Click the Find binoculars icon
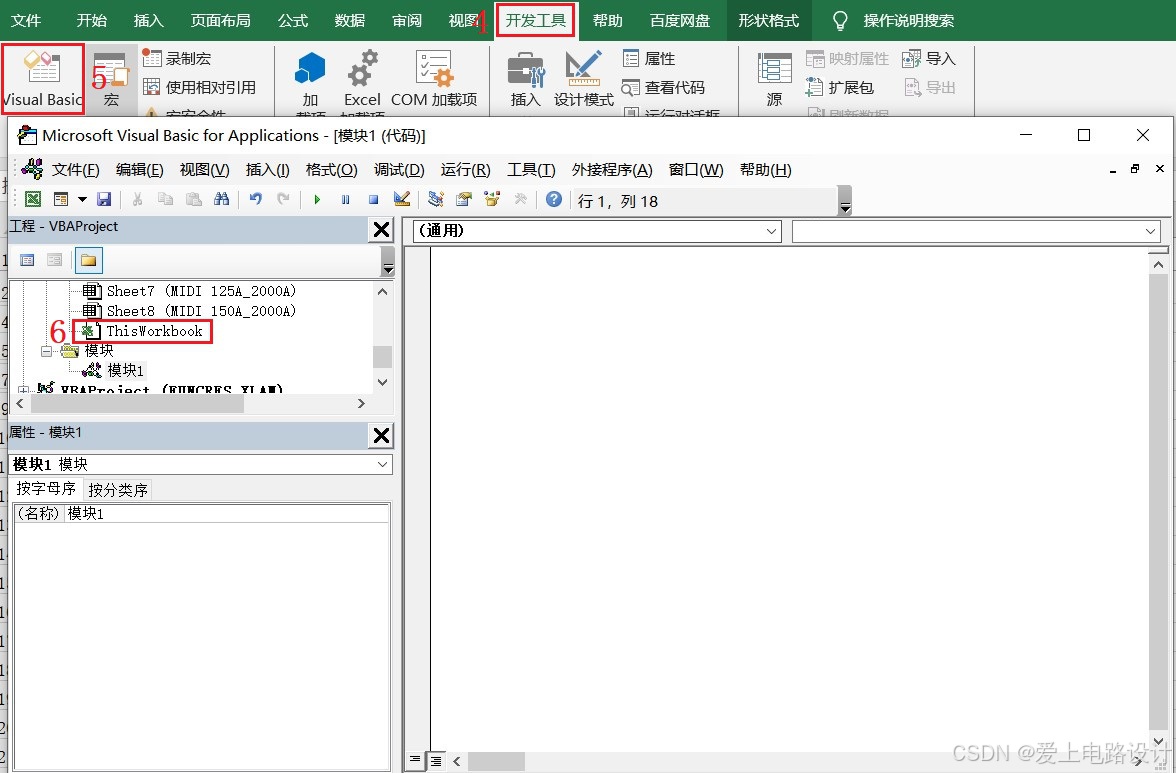The height and width of the screenshot is (773, 1176). (221, 199)
